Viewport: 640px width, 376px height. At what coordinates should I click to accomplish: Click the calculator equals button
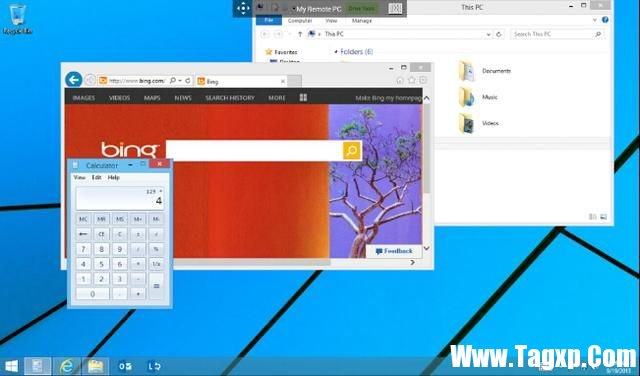tap(156, 286)
